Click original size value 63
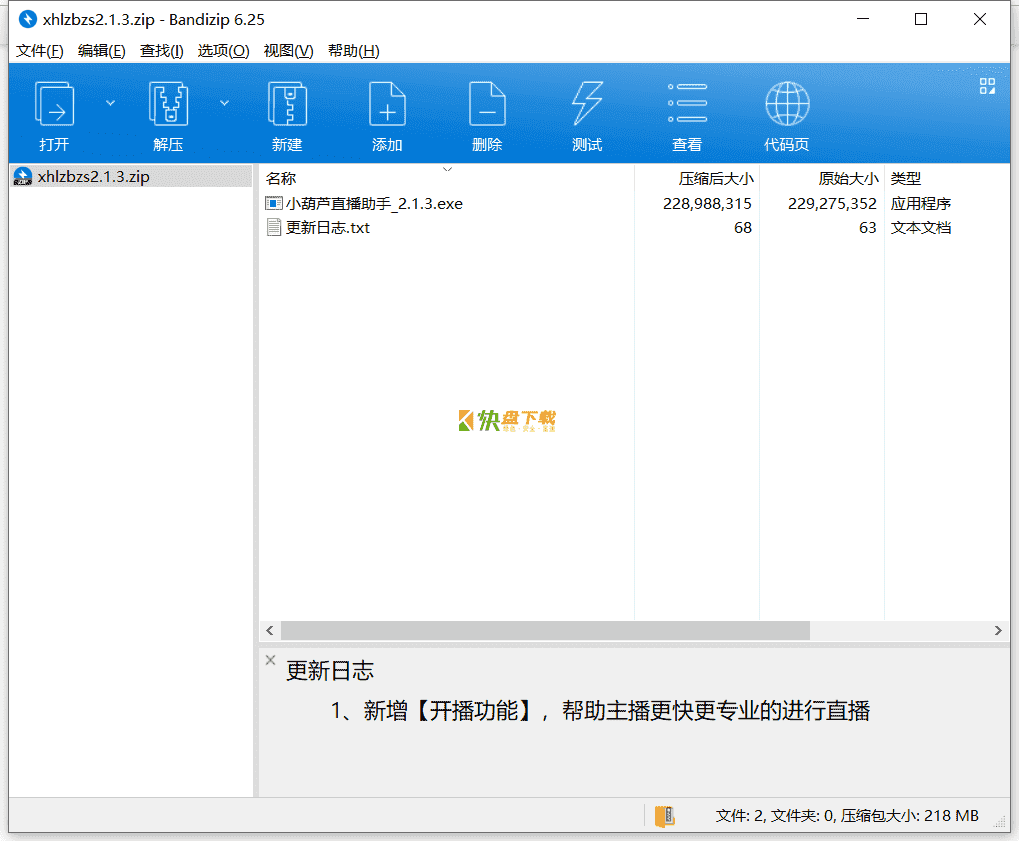 [868, 227]
